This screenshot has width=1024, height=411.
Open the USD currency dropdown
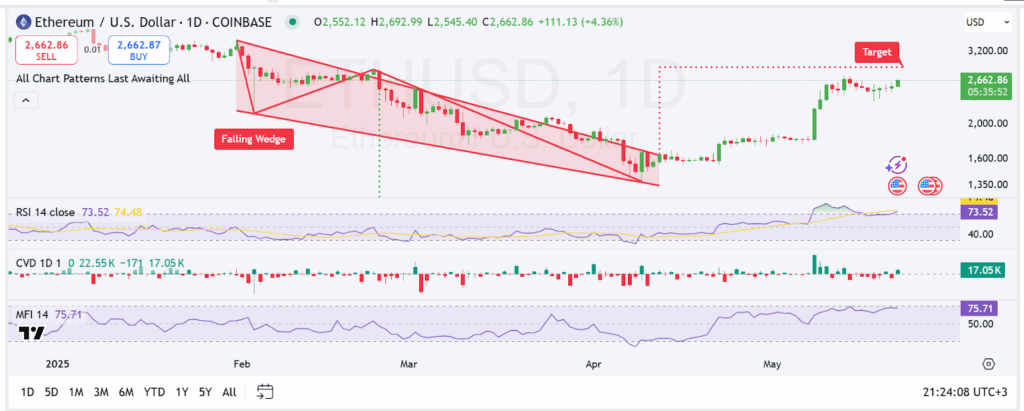(x=988, y=22)
